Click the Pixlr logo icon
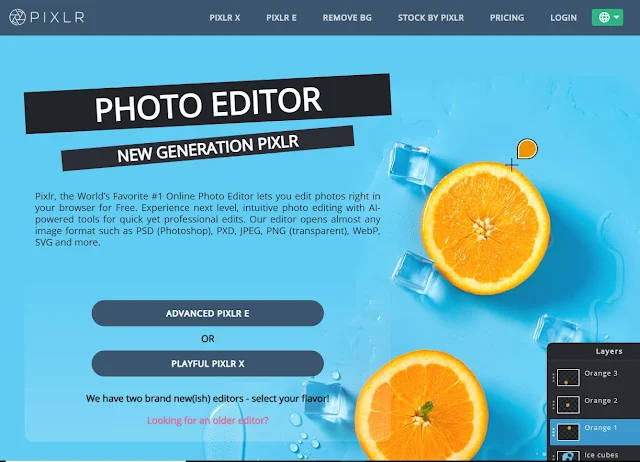The width and height of the screenshot is (640, 462). click(18, 17)
